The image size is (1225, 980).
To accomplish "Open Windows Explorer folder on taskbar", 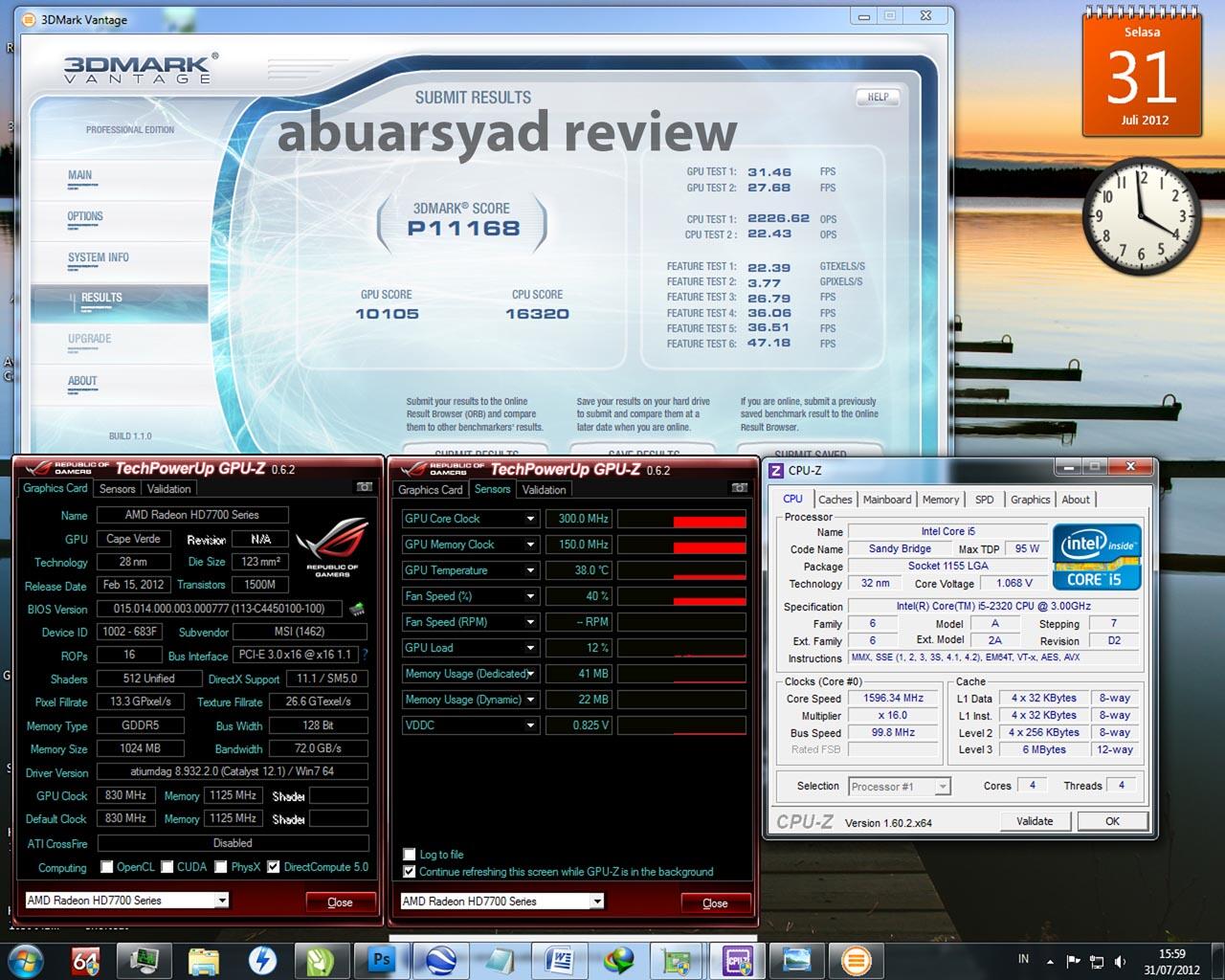I will pos(205,960).
